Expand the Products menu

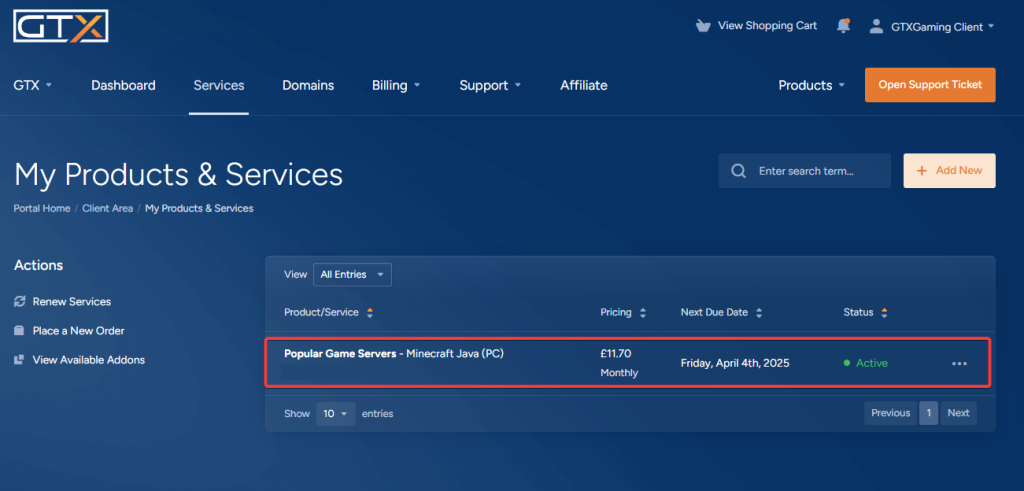(812, 86)
